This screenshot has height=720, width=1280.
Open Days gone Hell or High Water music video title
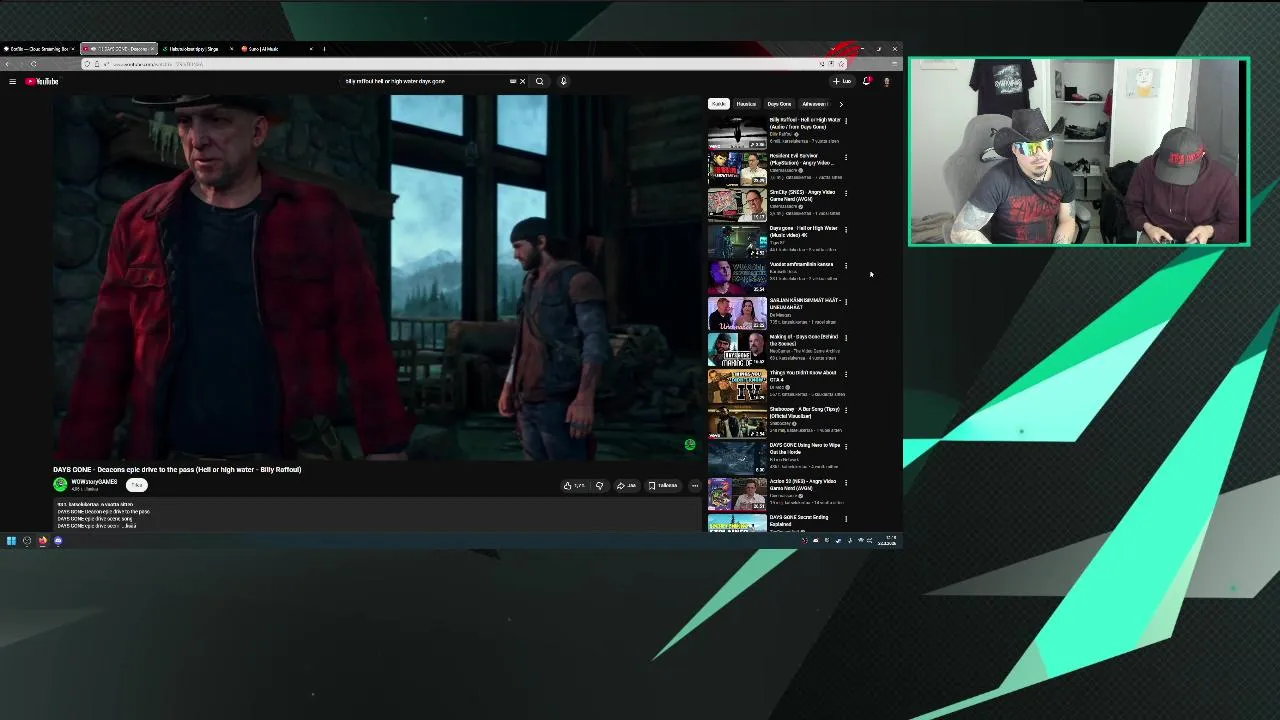tap(803, 231)
